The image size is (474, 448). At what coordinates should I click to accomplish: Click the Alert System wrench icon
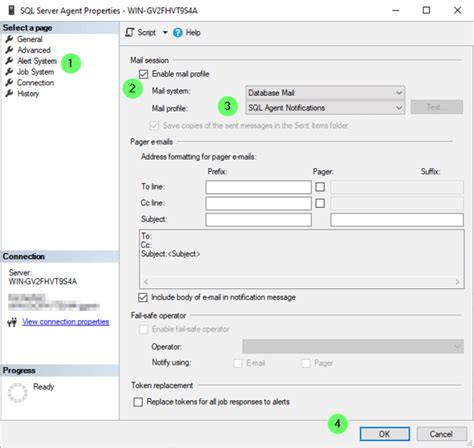pos(9,61)
